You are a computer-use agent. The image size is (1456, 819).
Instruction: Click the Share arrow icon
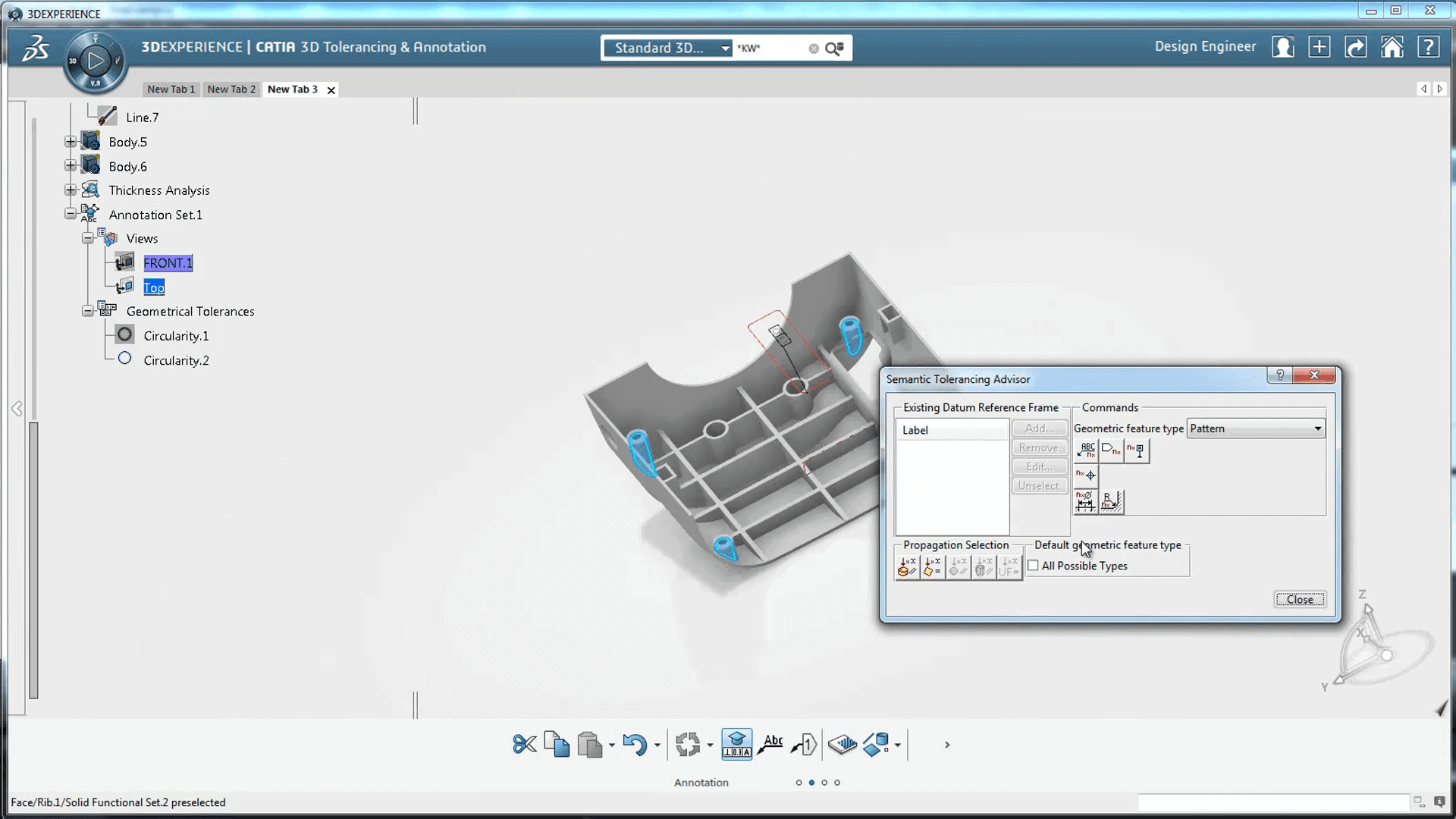click(x=1356, y=47)
